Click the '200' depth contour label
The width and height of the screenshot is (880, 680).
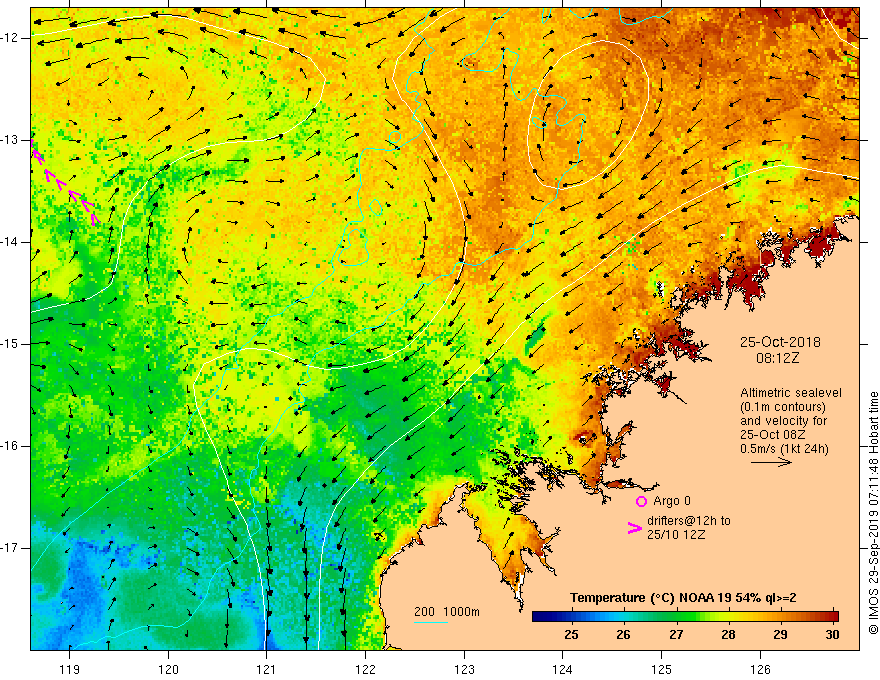(424, 612)
